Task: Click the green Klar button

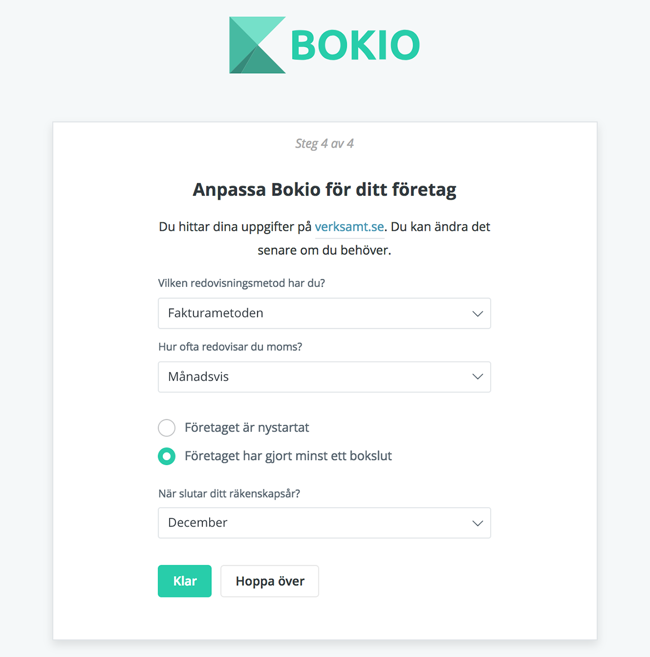Action: 185,581
